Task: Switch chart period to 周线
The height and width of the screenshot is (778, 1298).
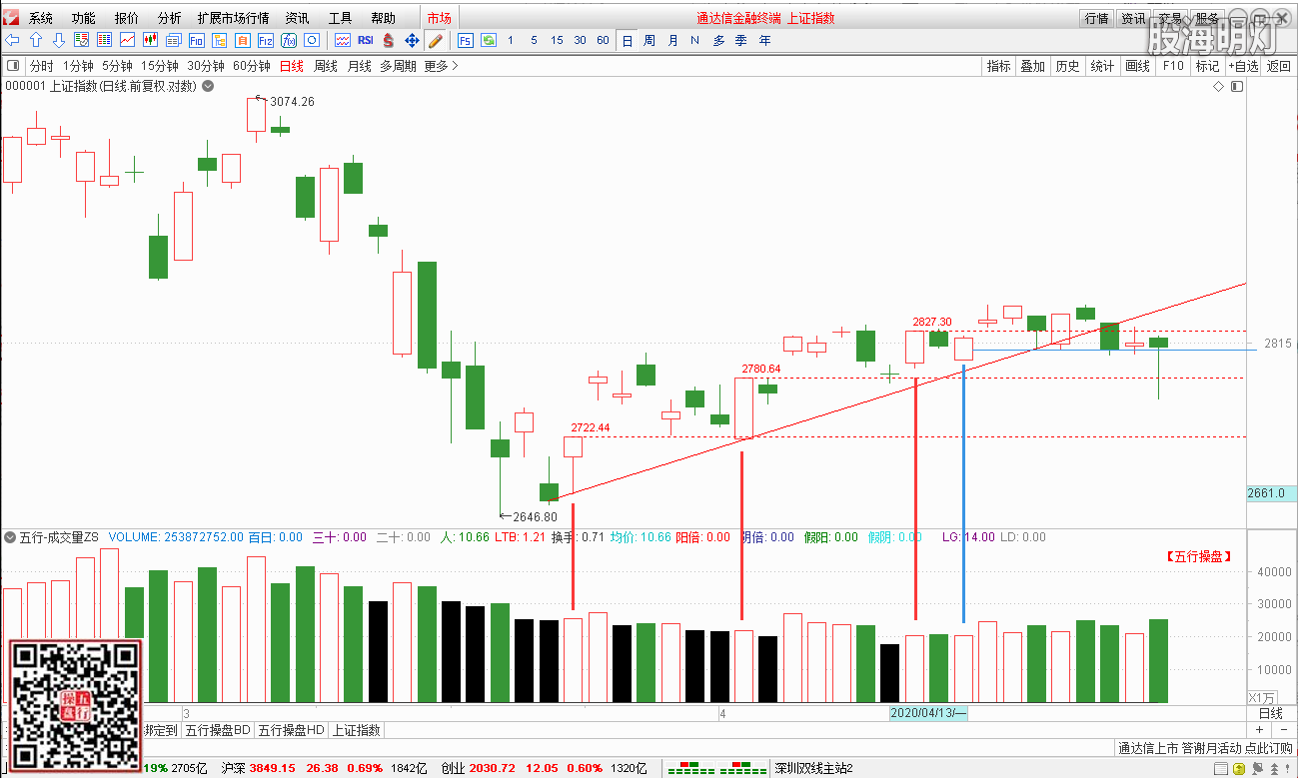Action: (x=326, y=66)
